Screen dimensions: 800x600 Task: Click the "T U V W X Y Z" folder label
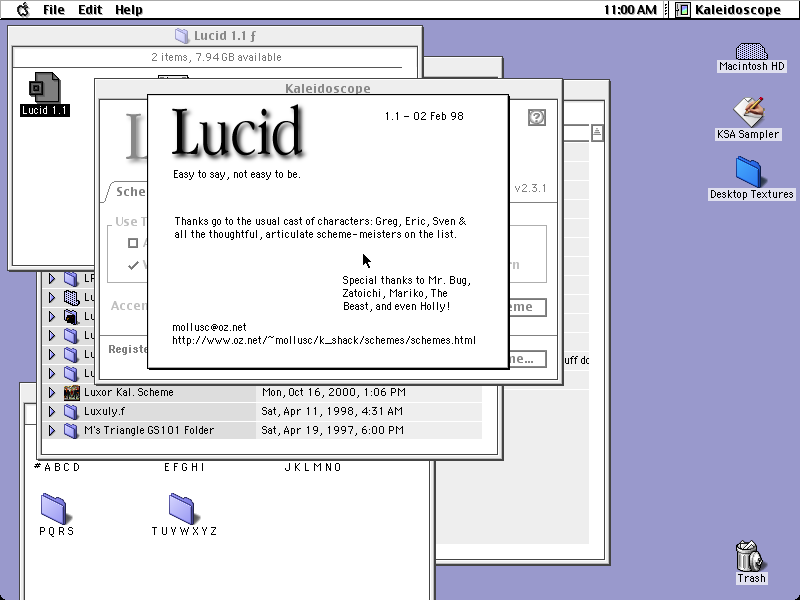[x=184, y=531]
